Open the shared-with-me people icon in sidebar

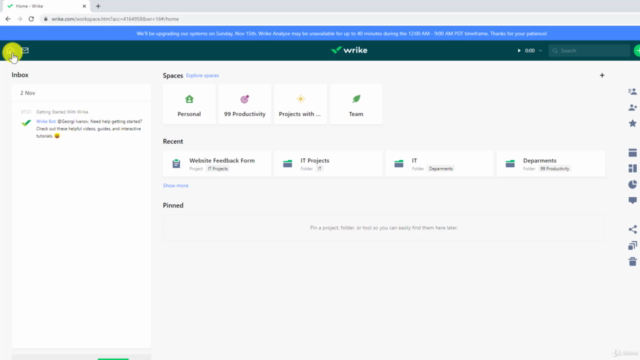(x=632, y=91)
